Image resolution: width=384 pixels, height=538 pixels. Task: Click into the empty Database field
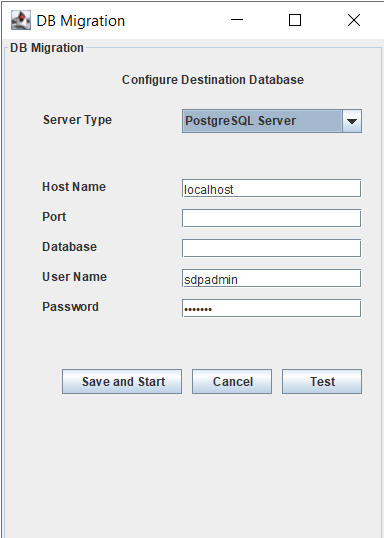point(271,248)
